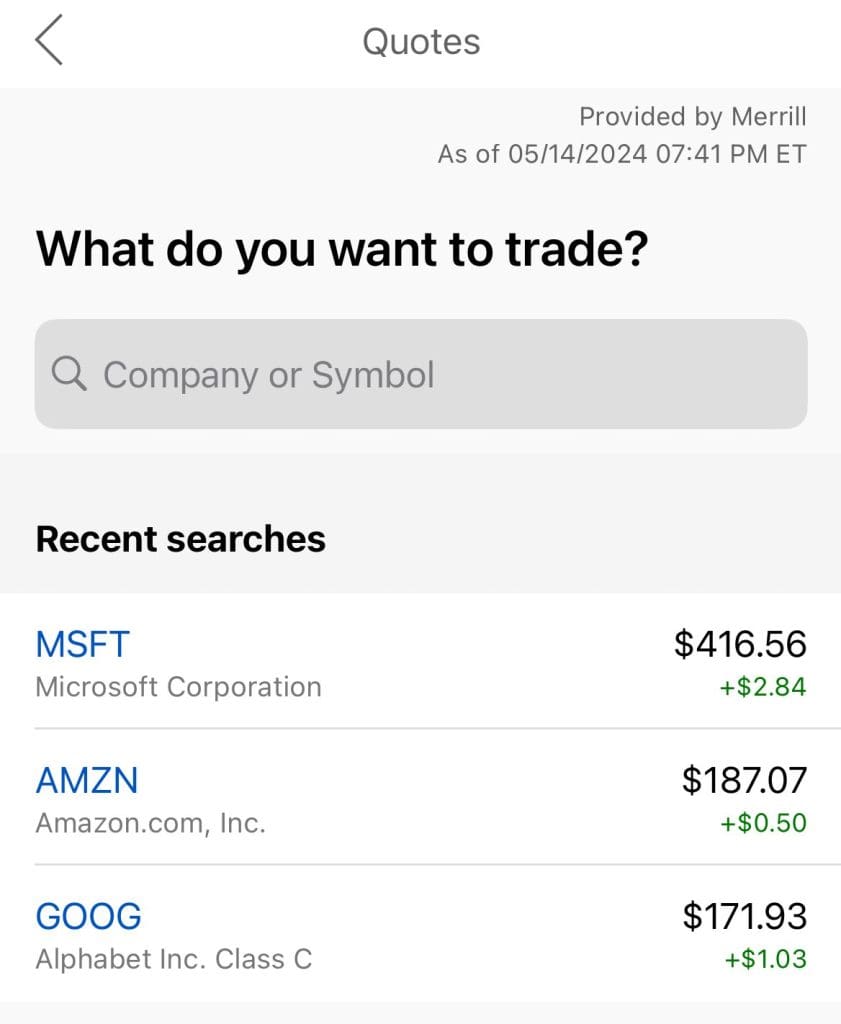Tap the Recent searches section header
This screenshot has width=841, height=1024.
tap(181, 539)
